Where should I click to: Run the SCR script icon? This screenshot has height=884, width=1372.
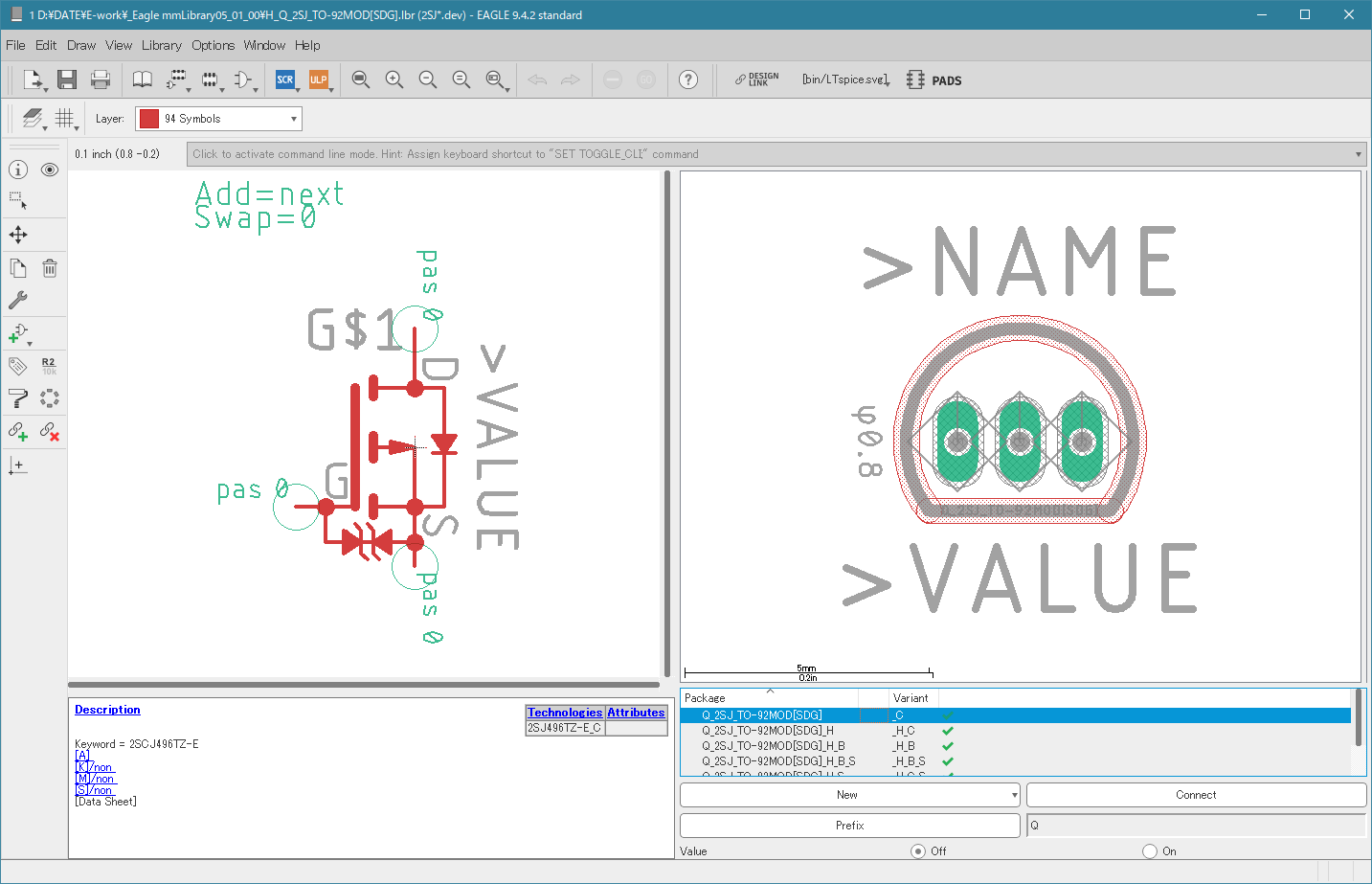tap(285, 79)
